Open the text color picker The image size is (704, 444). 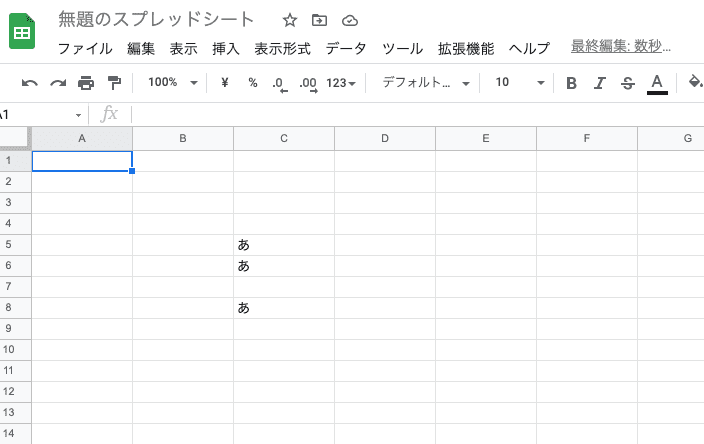(657, 83)
